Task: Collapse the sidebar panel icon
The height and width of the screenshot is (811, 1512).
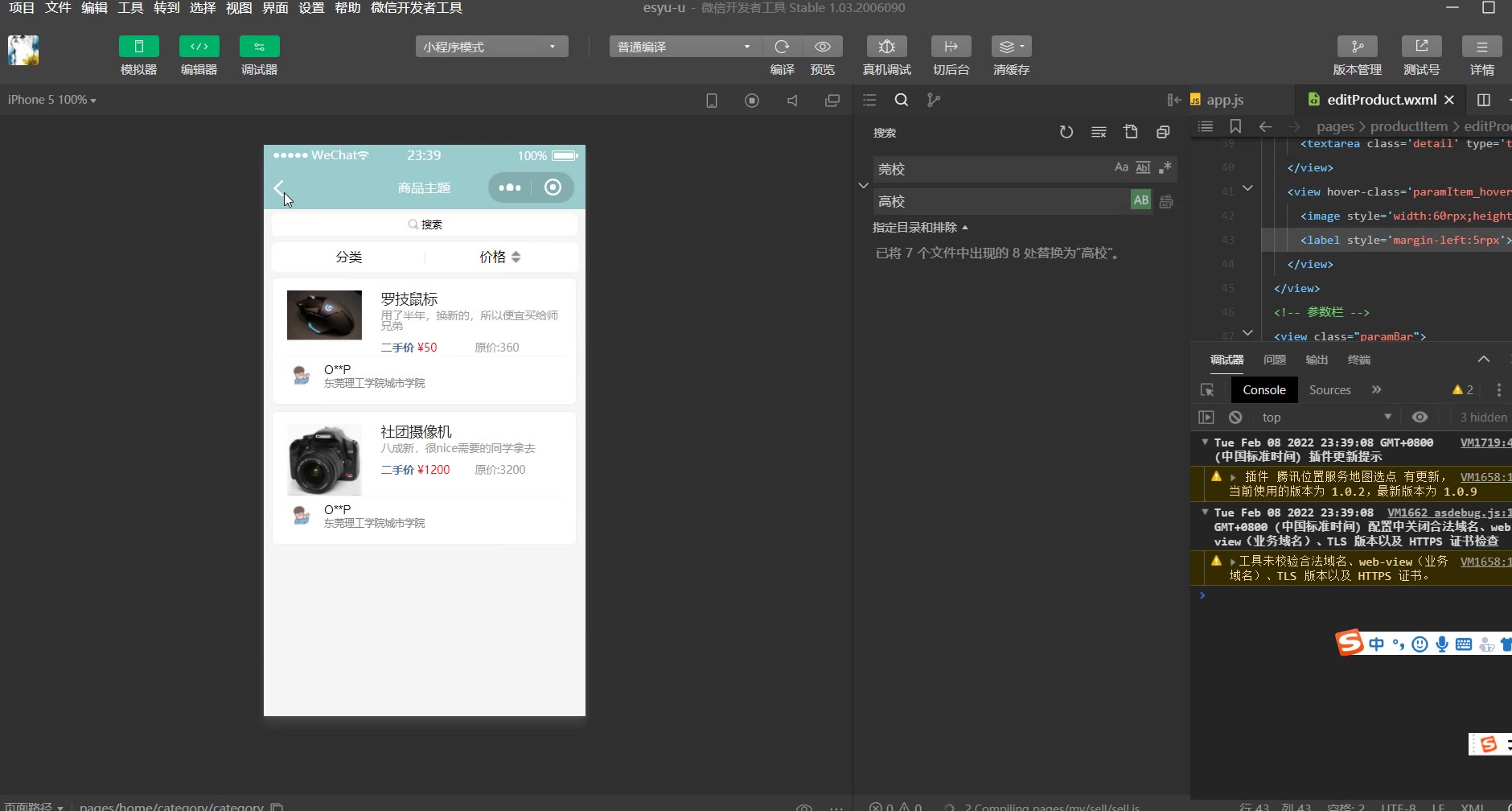Action: tap(1174, 100)
